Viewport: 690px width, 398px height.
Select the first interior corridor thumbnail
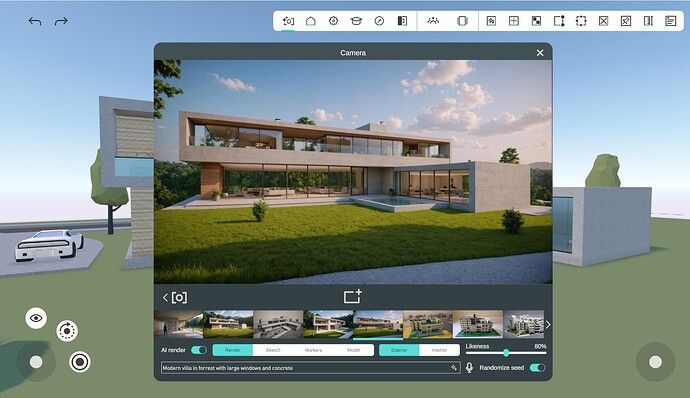point(179,324)
